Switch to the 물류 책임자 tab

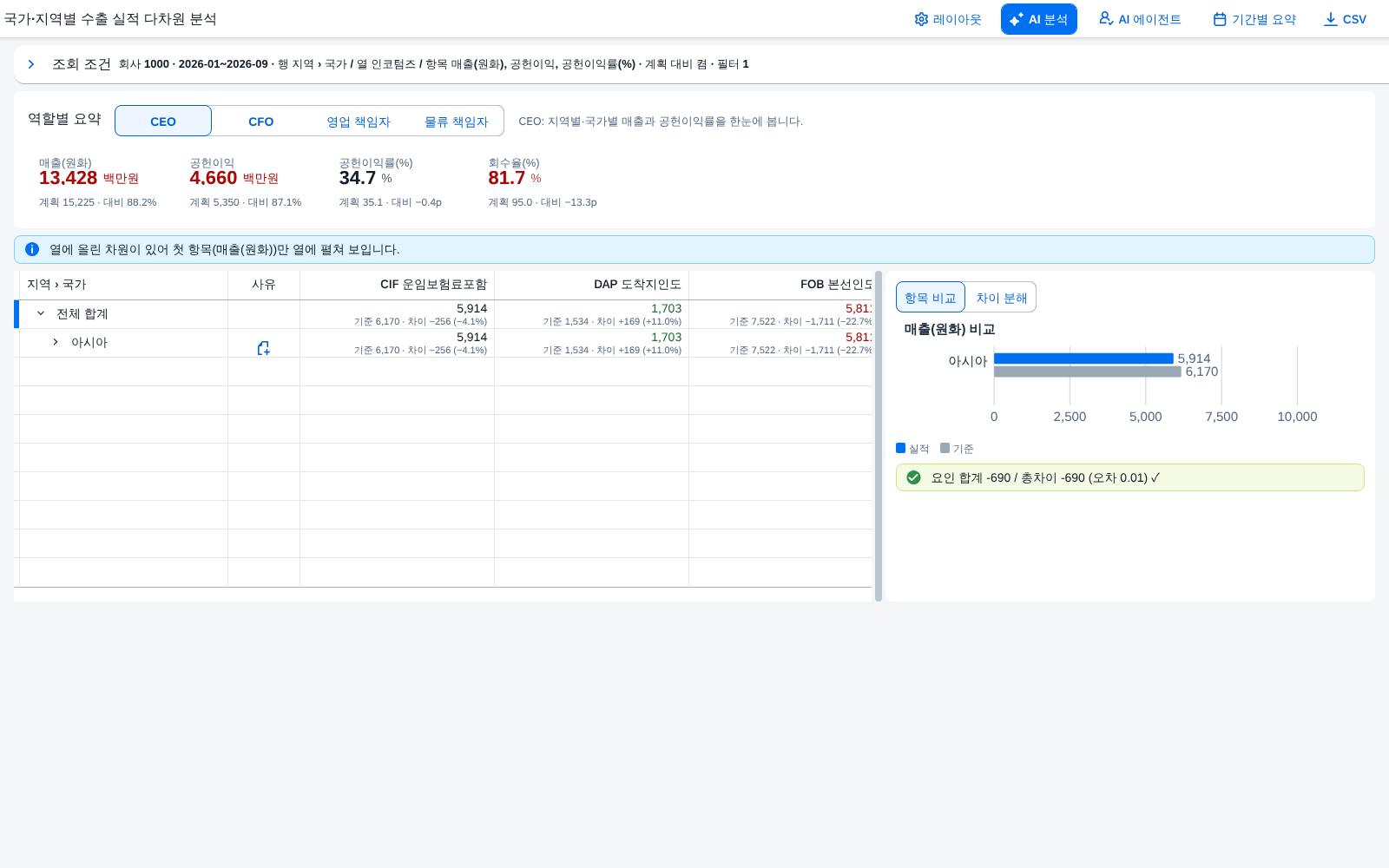pyautogui.click(x=456, y=122)
